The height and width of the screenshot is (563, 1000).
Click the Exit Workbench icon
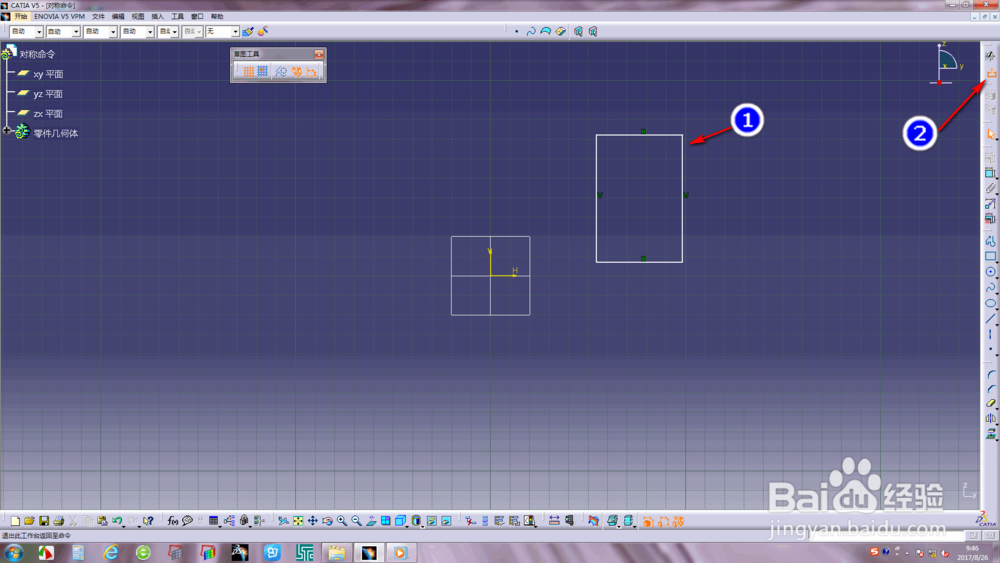coord(991,74)
